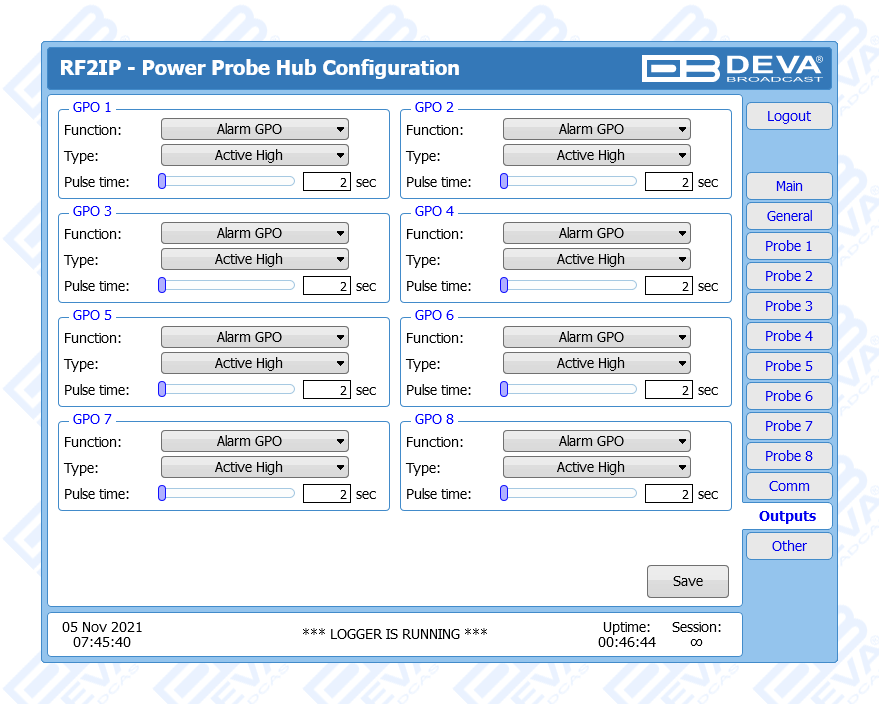Viewport: 879px width, 704px height.
Task: Log out of the RF2IP interface
Action: [788, 116]
